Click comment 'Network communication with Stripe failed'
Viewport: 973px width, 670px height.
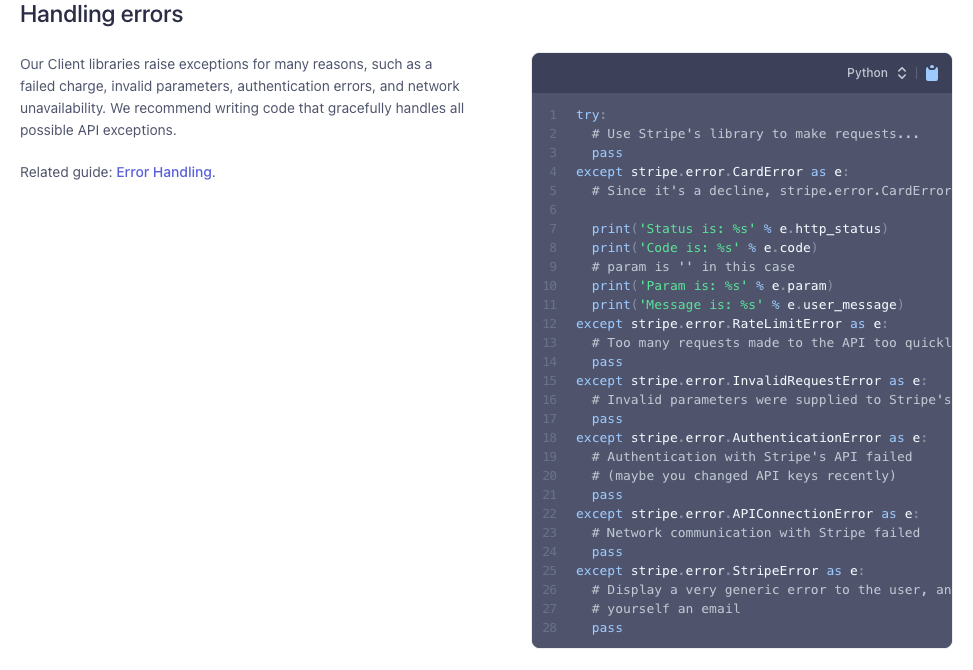click(x=755, y=533)
